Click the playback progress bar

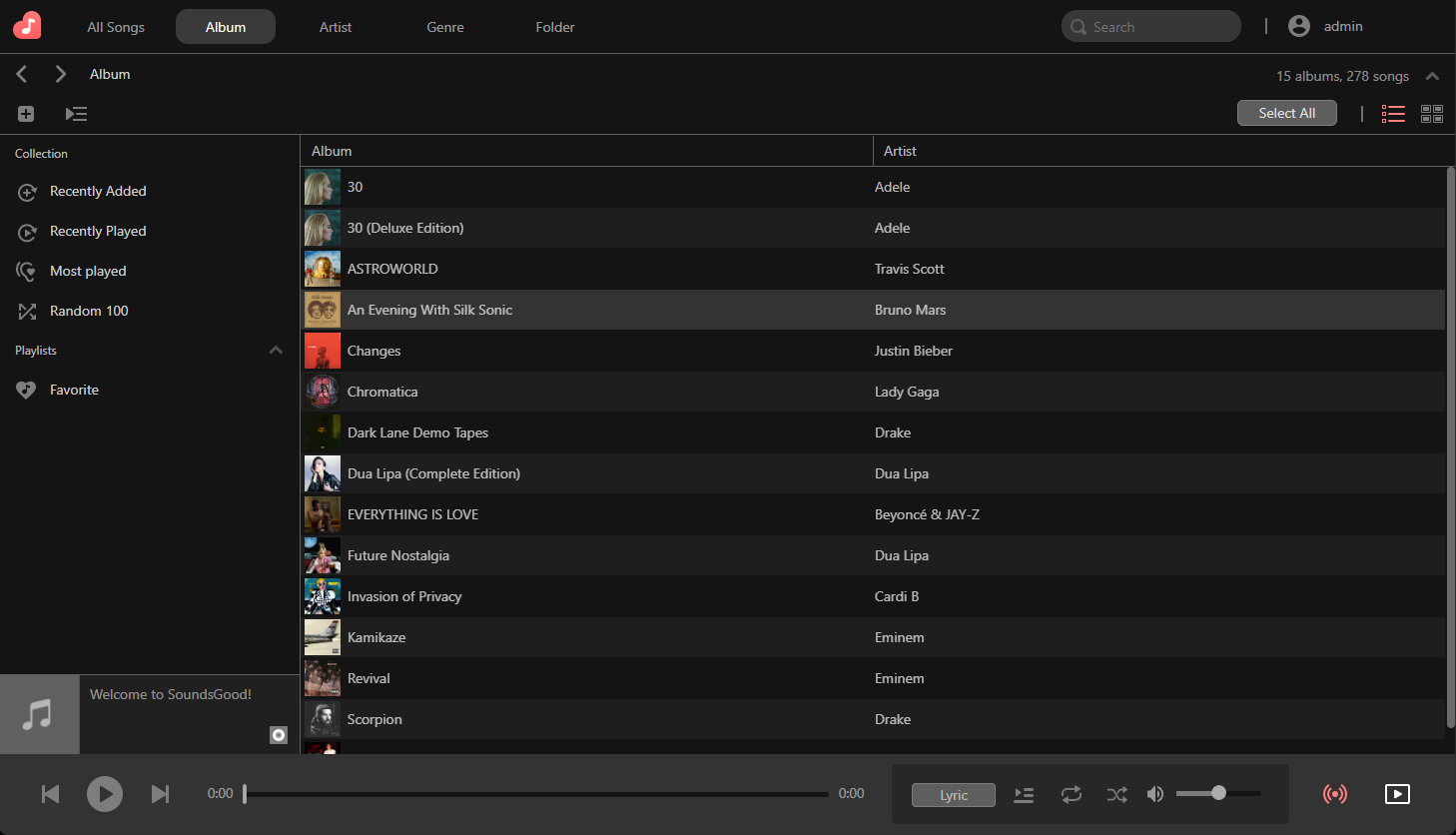(536, 794)
